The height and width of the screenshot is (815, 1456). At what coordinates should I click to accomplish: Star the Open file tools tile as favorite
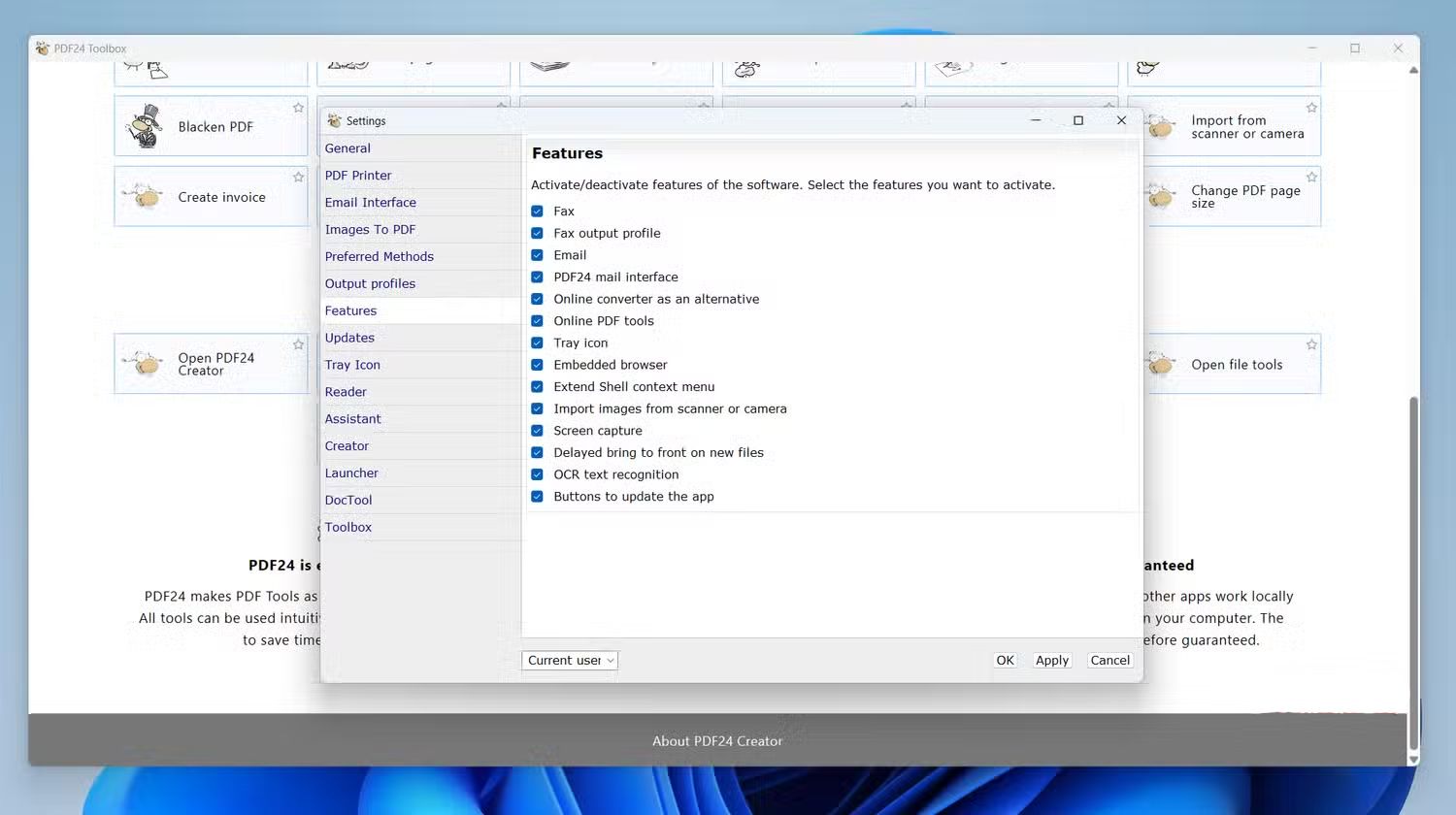(x=1311, y=344)
